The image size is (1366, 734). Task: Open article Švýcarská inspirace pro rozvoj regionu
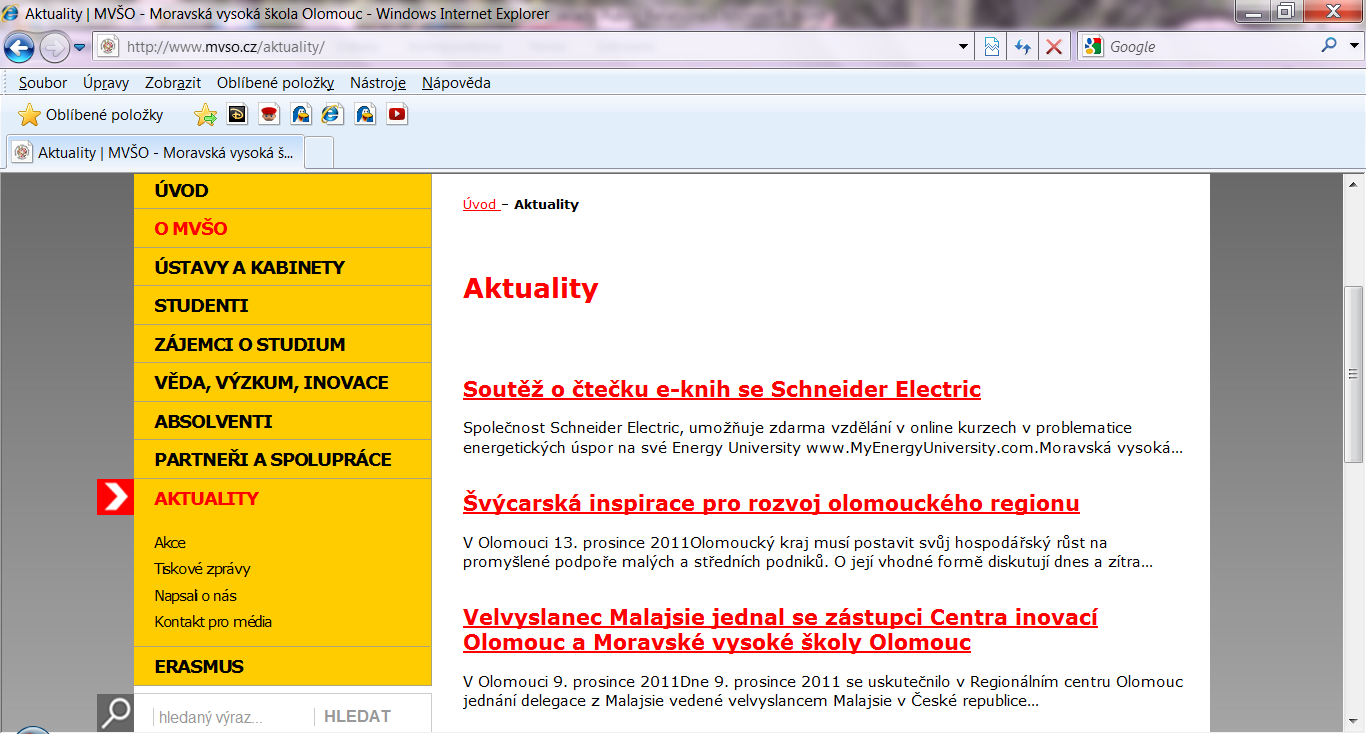771,502
